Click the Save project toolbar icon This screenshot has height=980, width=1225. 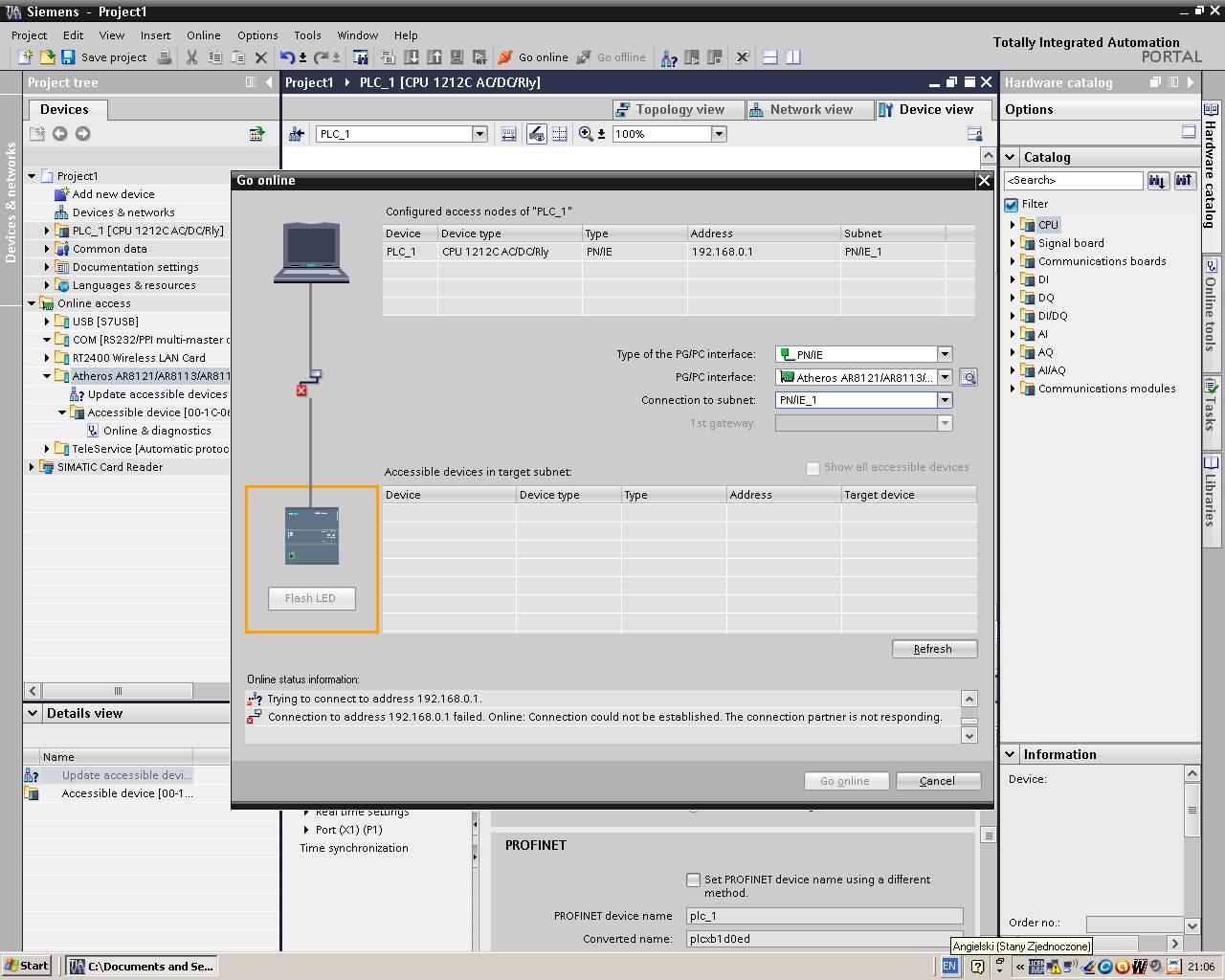pyautogui.click(x=68, y=57)
